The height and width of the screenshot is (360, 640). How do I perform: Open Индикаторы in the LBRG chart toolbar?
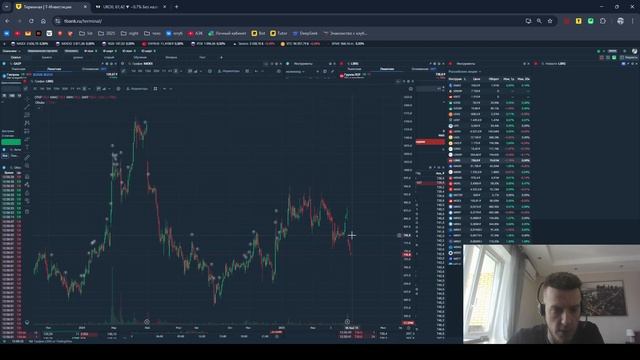pos(137,89)
